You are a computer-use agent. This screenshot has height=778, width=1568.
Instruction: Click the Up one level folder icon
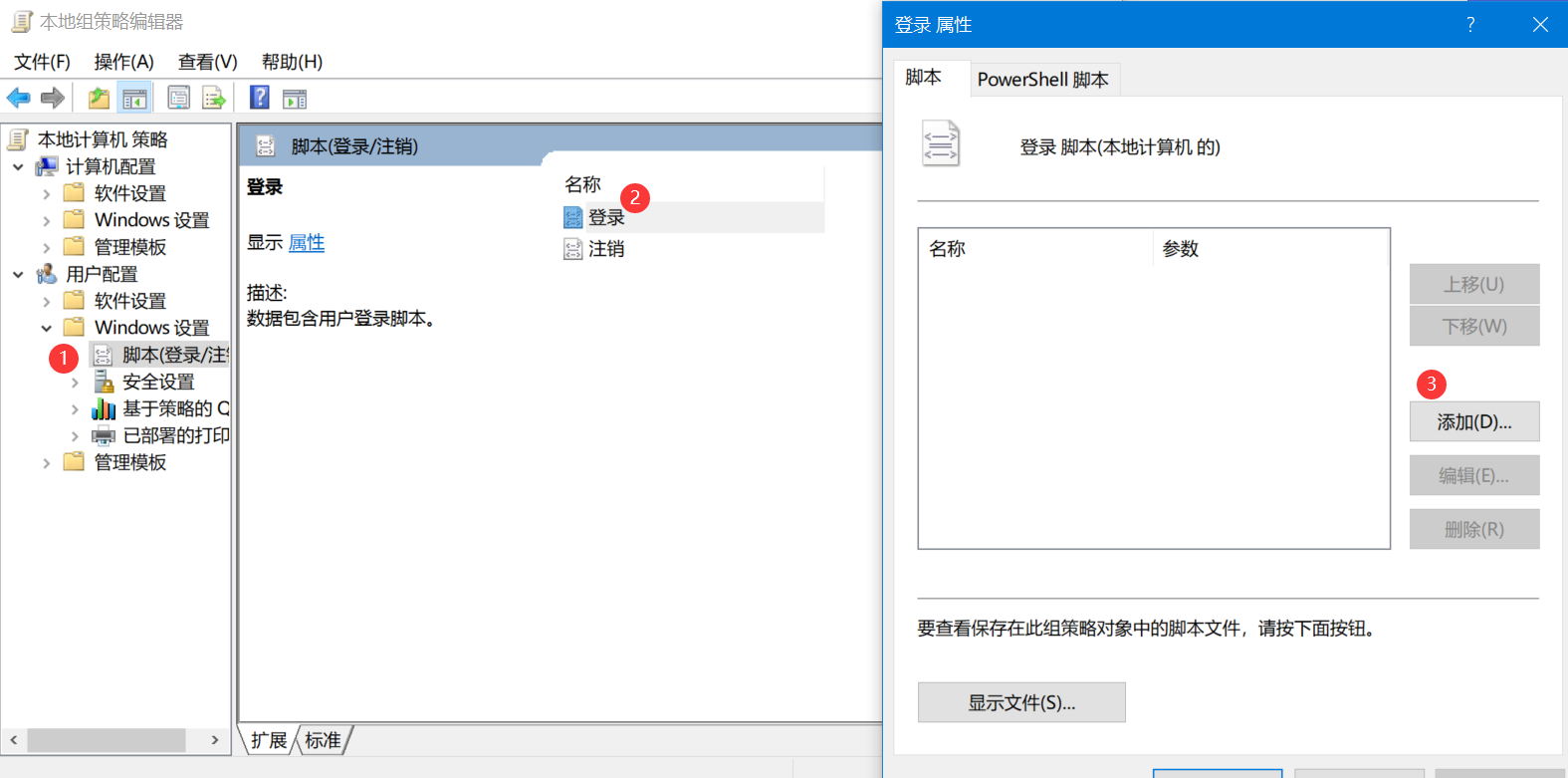tap(99, 98)
